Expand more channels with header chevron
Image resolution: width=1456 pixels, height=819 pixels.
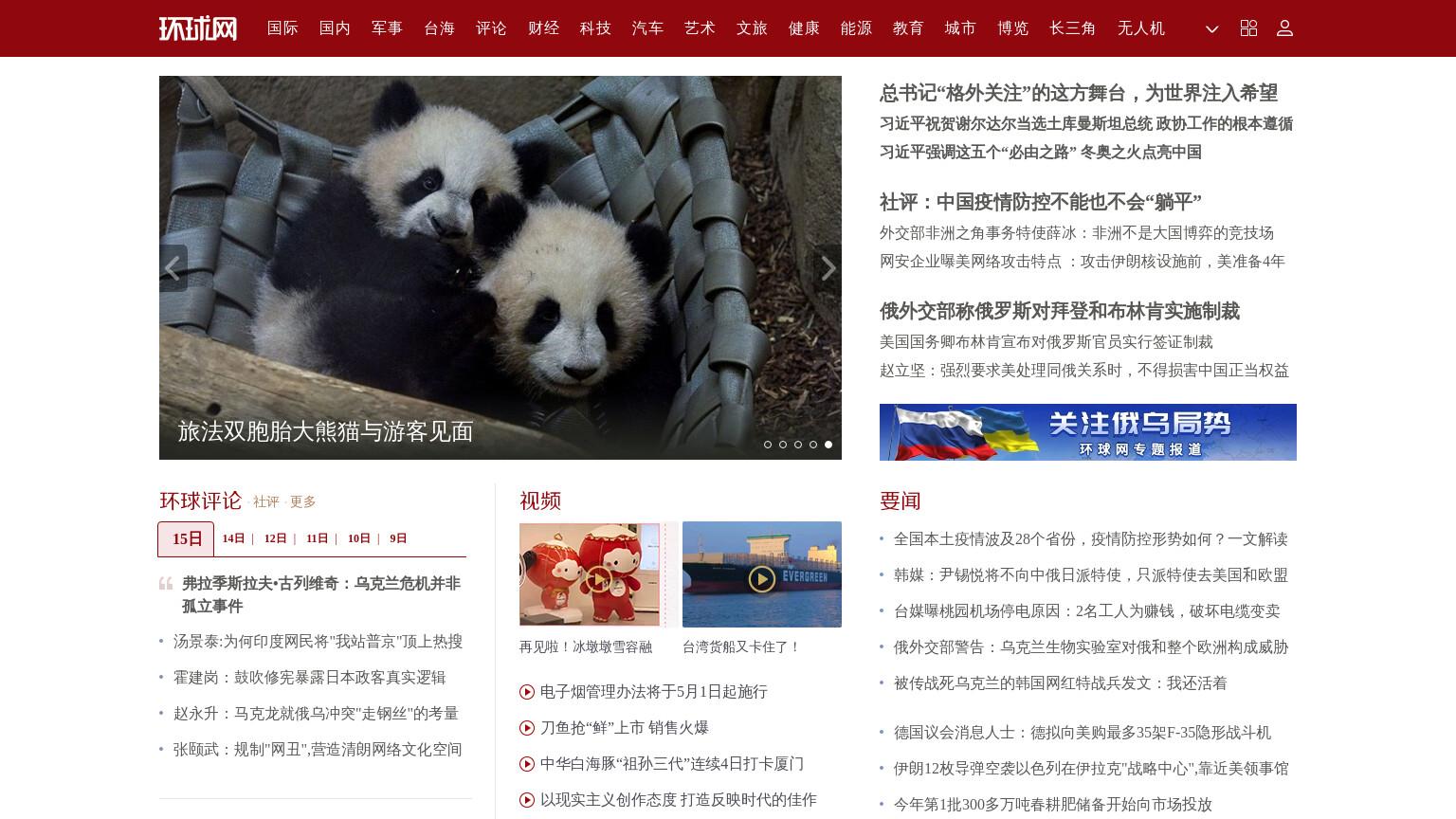[1211, 28]
